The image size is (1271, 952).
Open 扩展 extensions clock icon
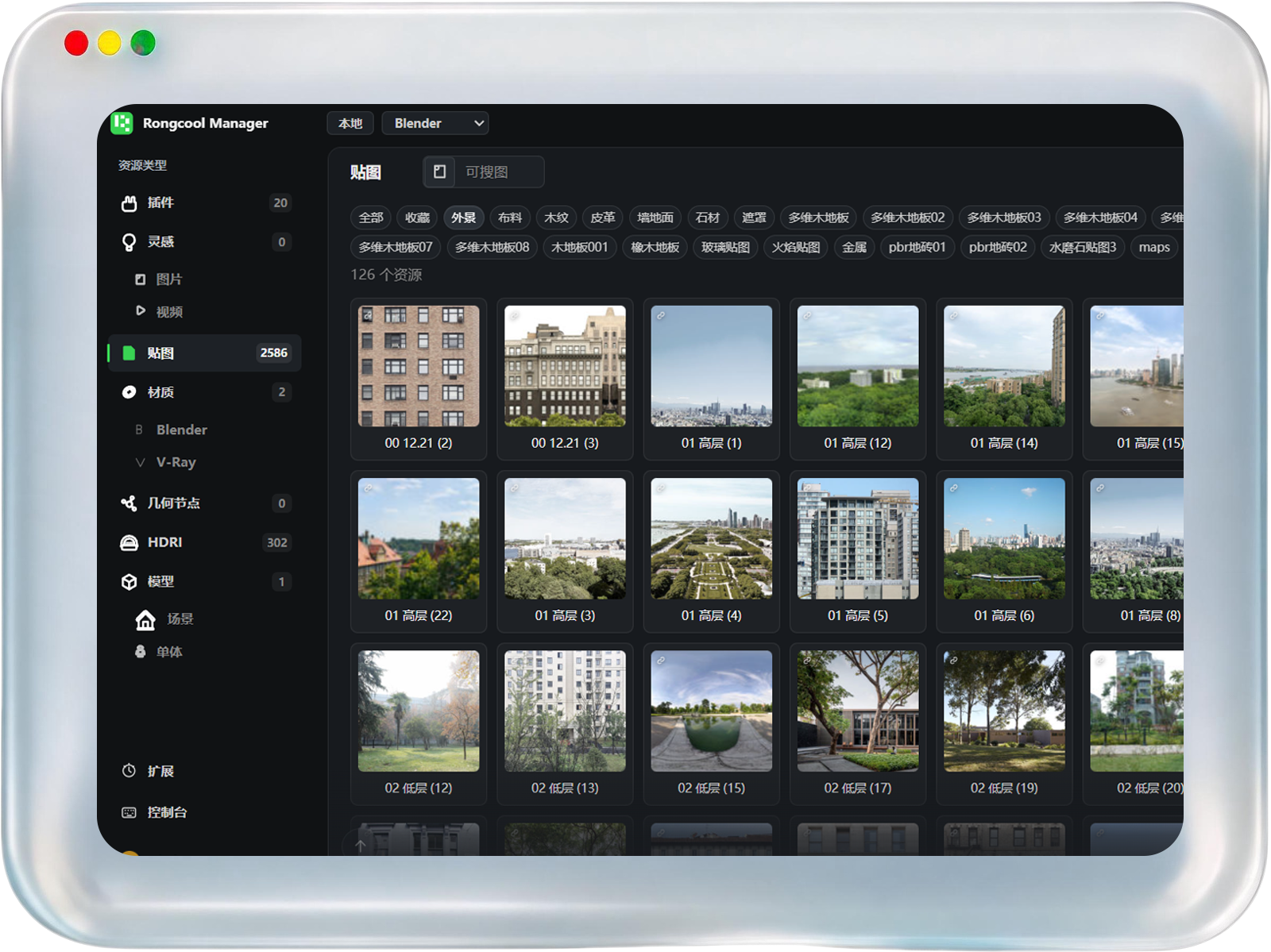129,771
